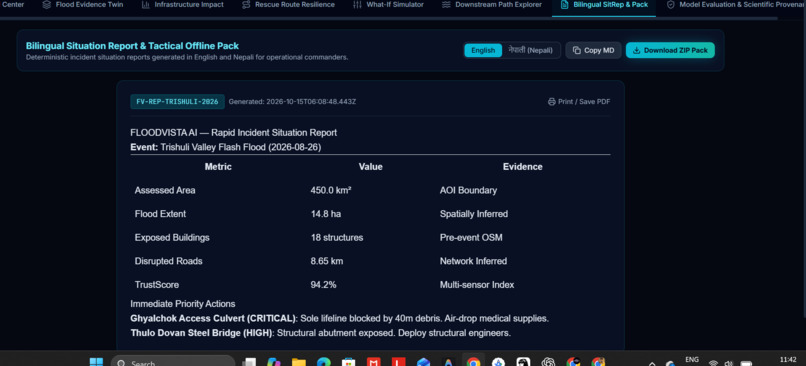Click the Immediate Priority Actions heading
The height and width of the screenshot is (366, 806).
pos(183,304)
